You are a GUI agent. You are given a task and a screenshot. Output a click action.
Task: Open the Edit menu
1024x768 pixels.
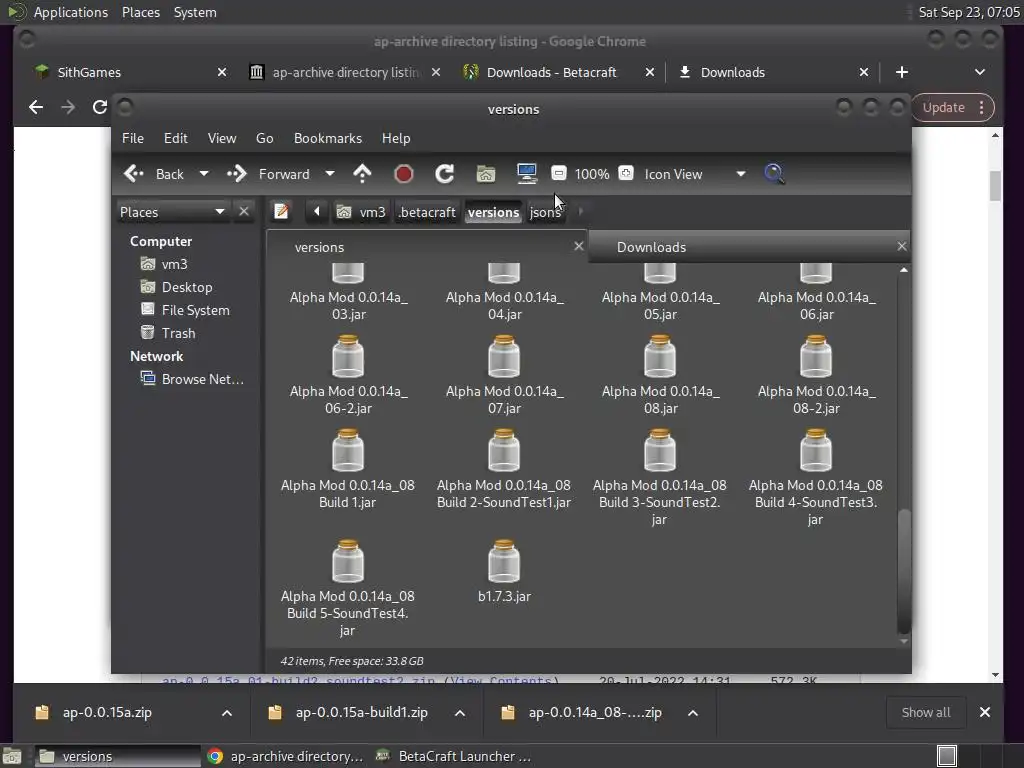(x=176, y=138)
